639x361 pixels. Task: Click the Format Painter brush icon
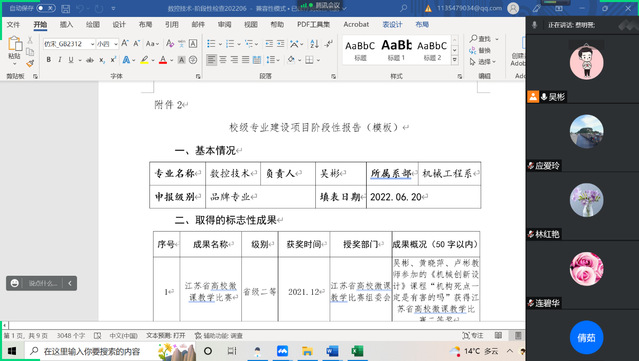pos(30,63)
